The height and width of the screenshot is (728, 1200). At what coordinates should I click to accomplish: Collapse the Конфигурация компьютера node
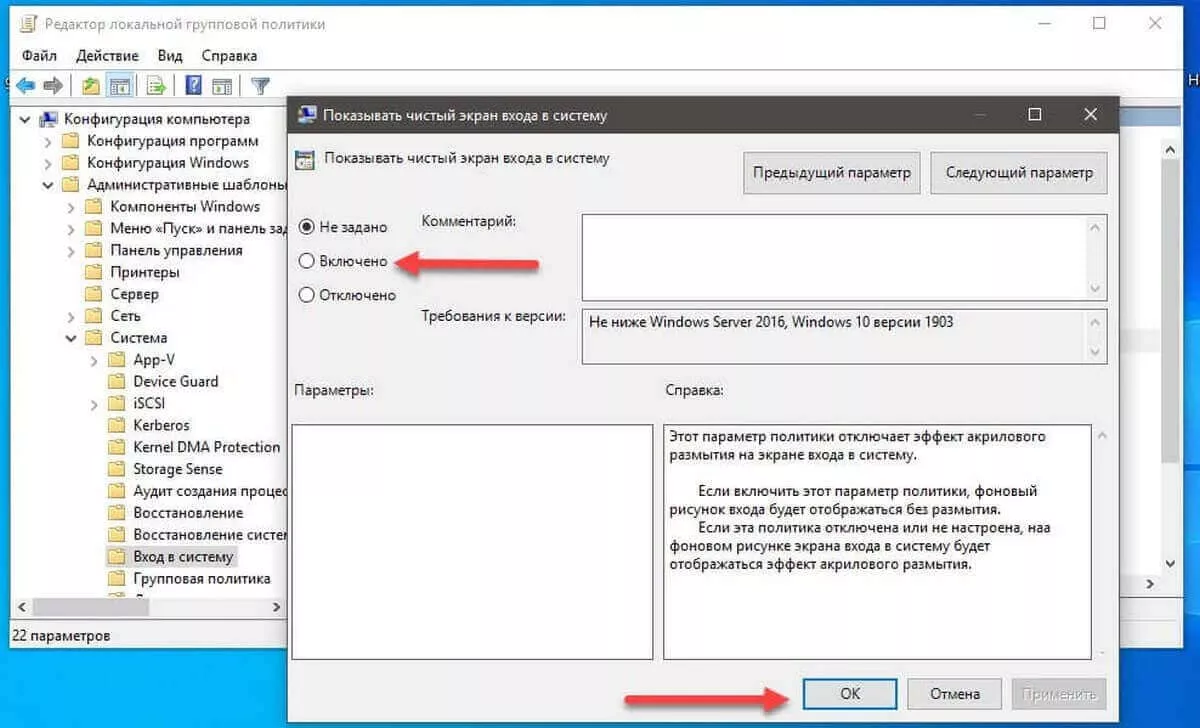pos(25,119)
